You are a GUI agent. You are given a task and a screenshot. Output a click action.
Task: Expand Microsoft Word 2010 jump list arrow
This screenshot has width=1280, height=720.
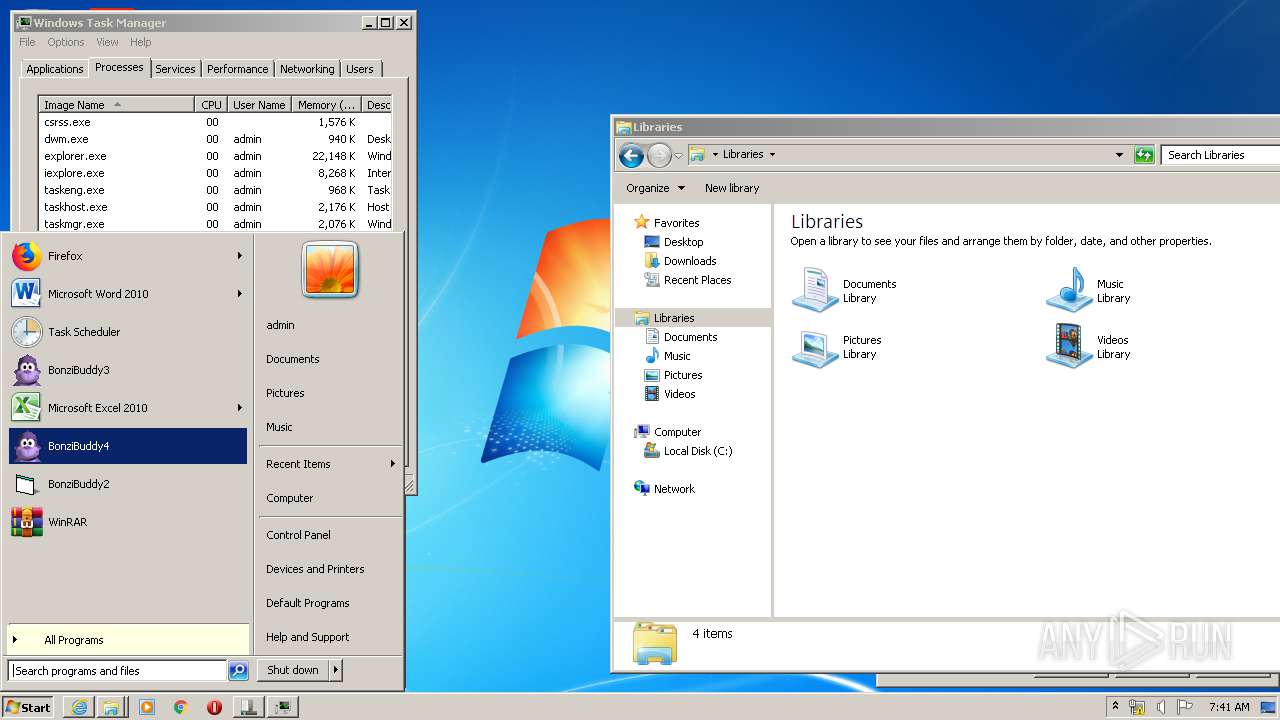240,294
